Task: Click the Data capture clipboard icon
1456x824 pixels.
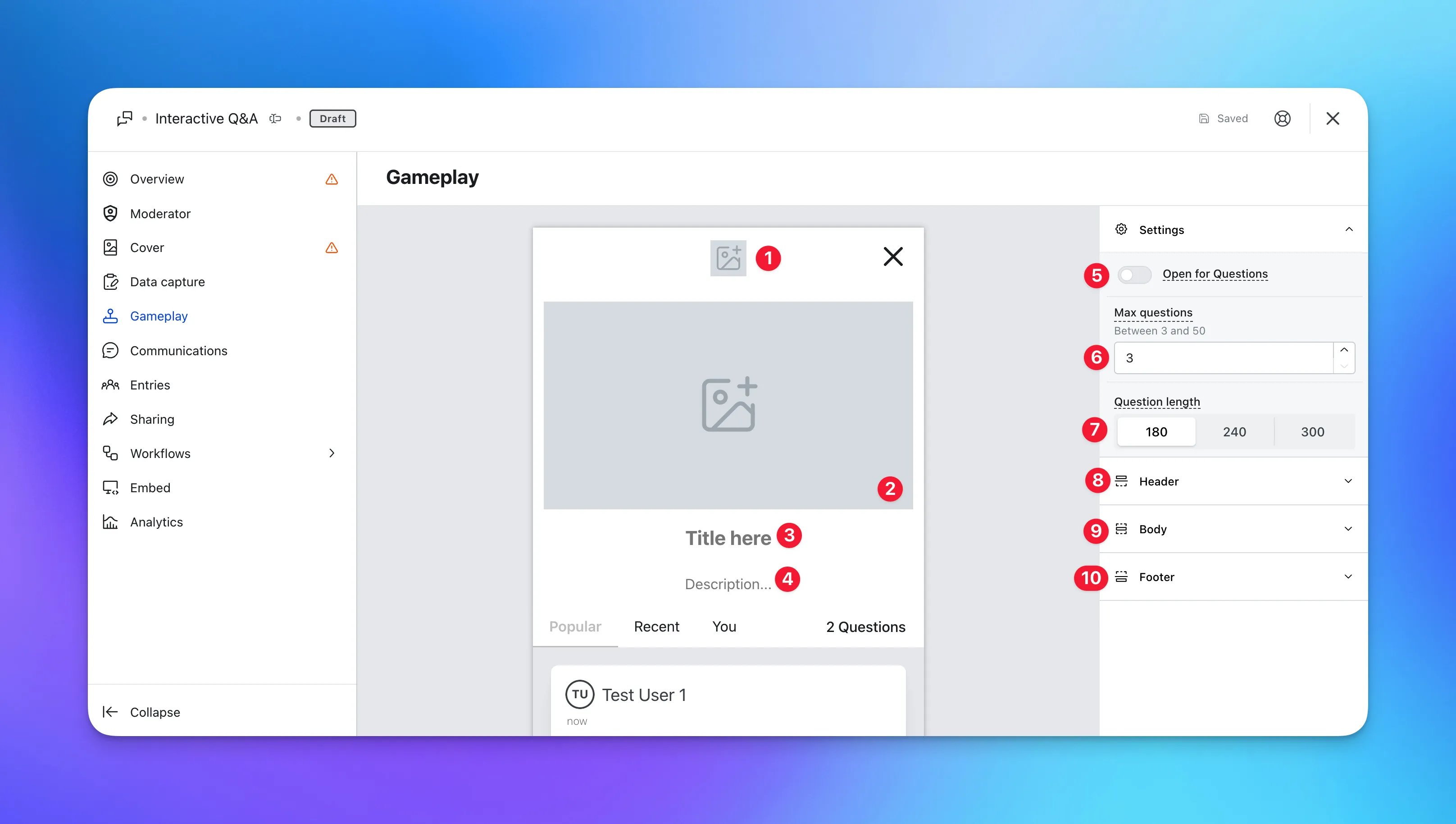Action: coord(110,282)
